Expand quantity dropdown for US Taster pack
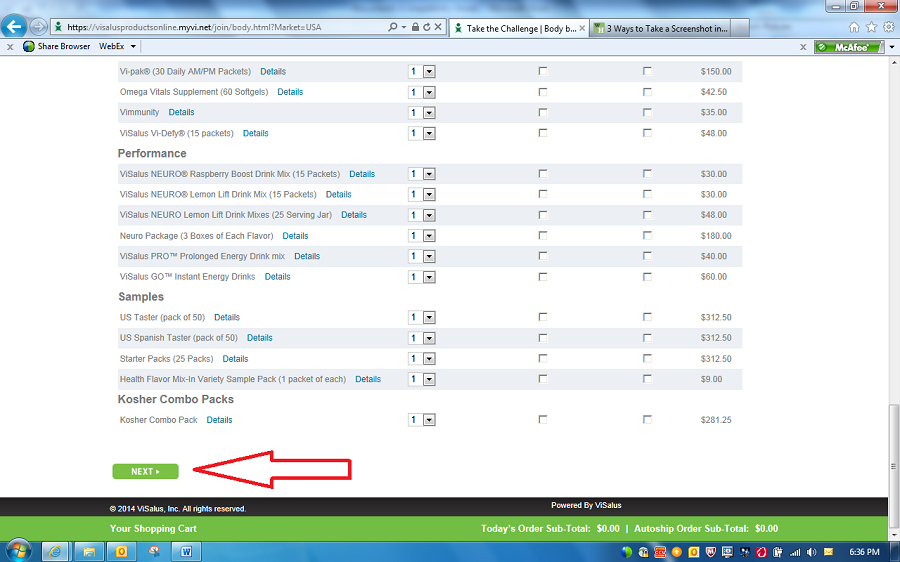Viewport: 900px width, 562px height. coord(429,317)
